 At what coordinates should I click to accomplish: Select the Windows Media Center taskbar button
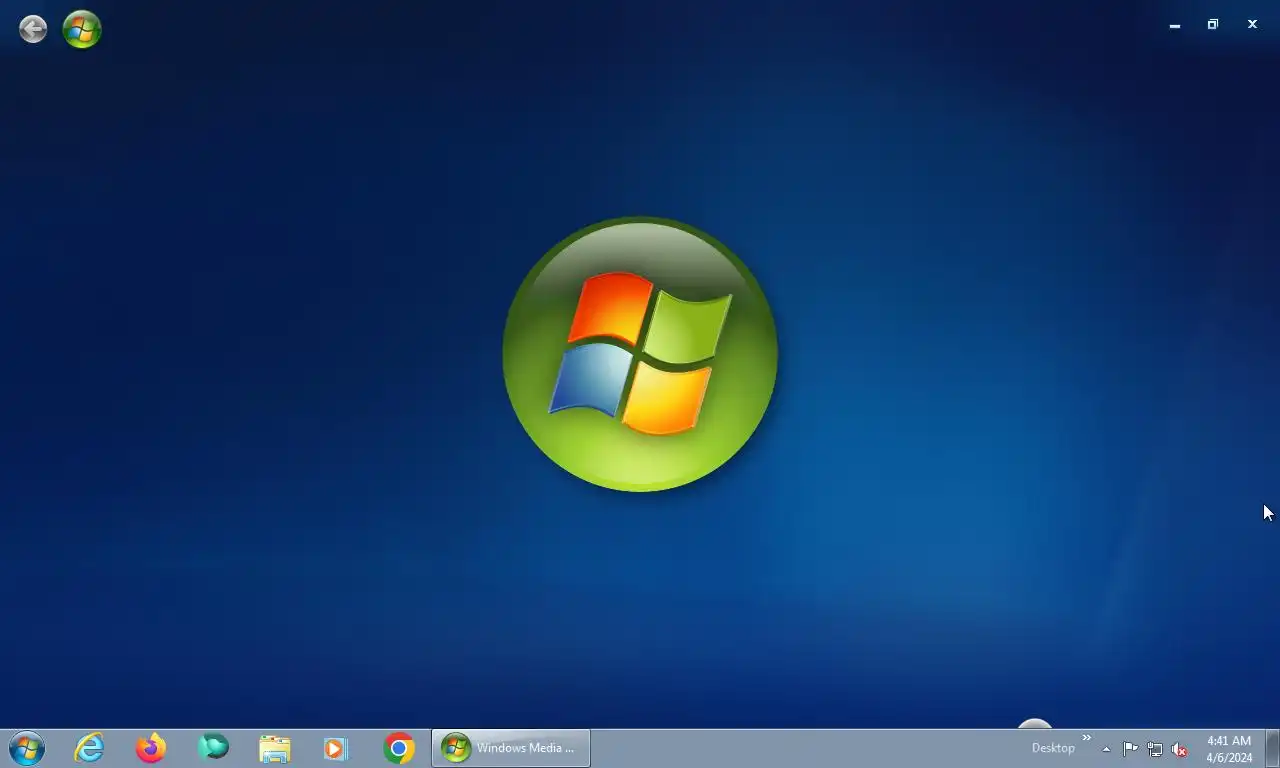point(511,748)
